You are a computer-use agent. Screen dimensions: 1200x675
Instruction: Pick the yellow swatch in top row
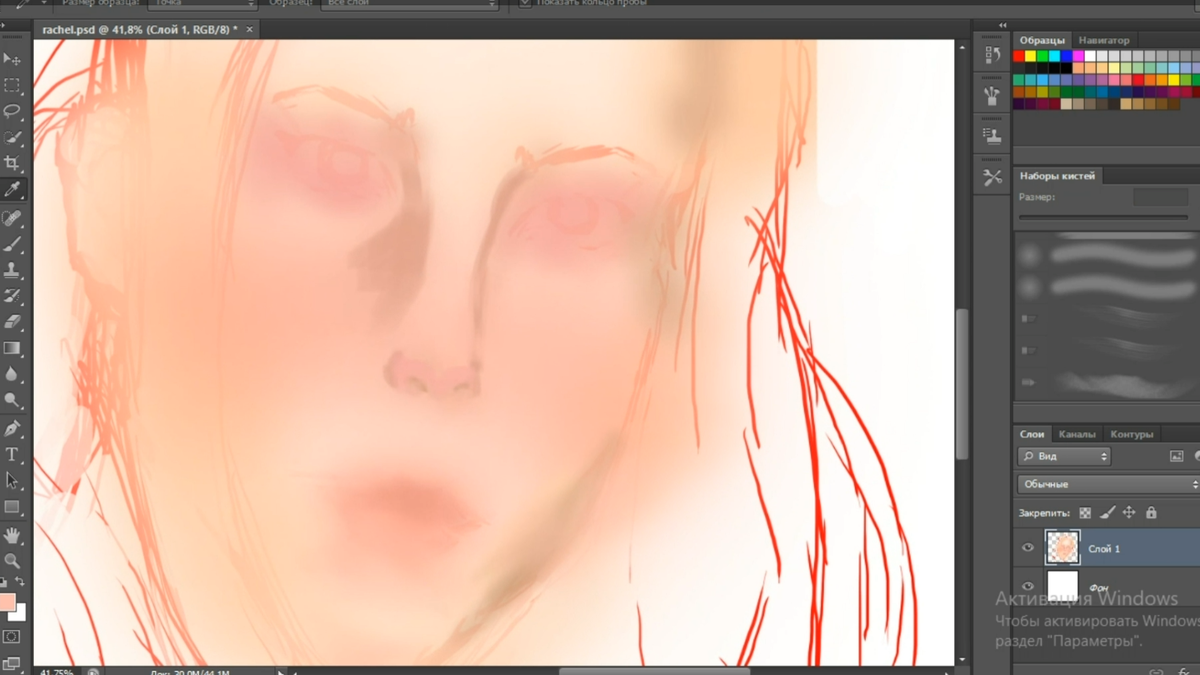pos(1031,57)
